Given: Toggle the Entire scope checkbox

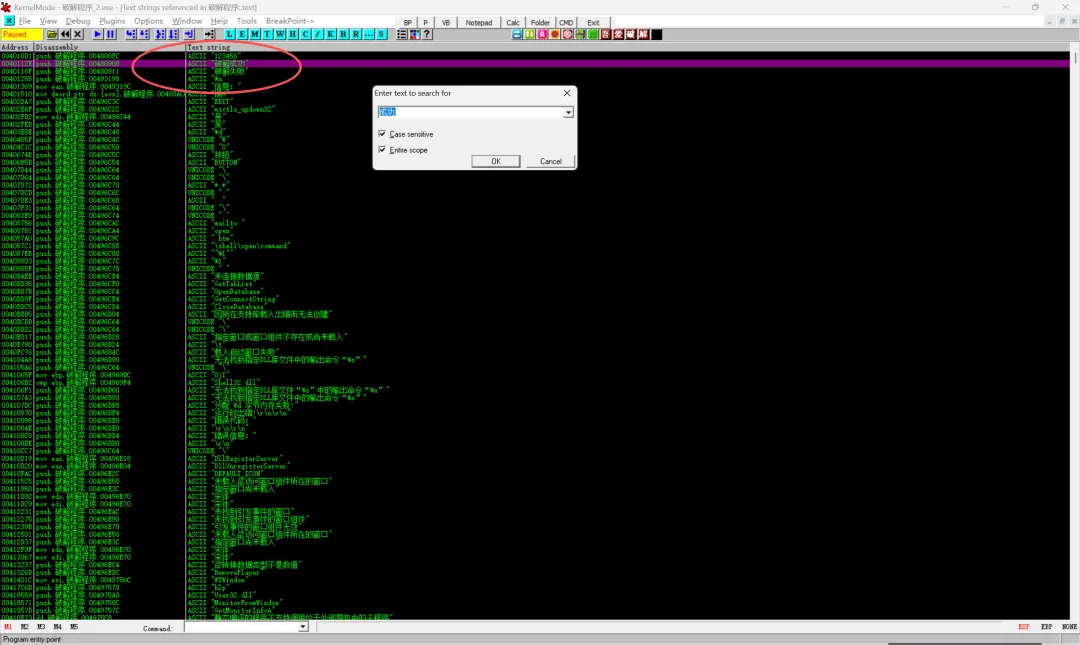Looking at the screenshot, I should [x=382, y=150].
